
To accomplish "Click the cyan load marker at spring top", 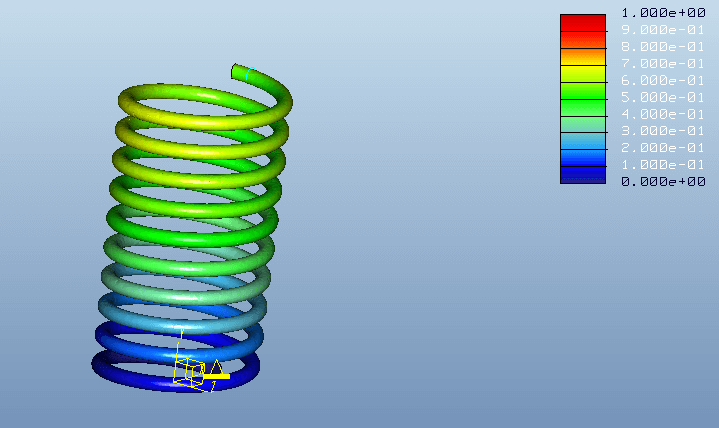I will click(x=249, y=73).
